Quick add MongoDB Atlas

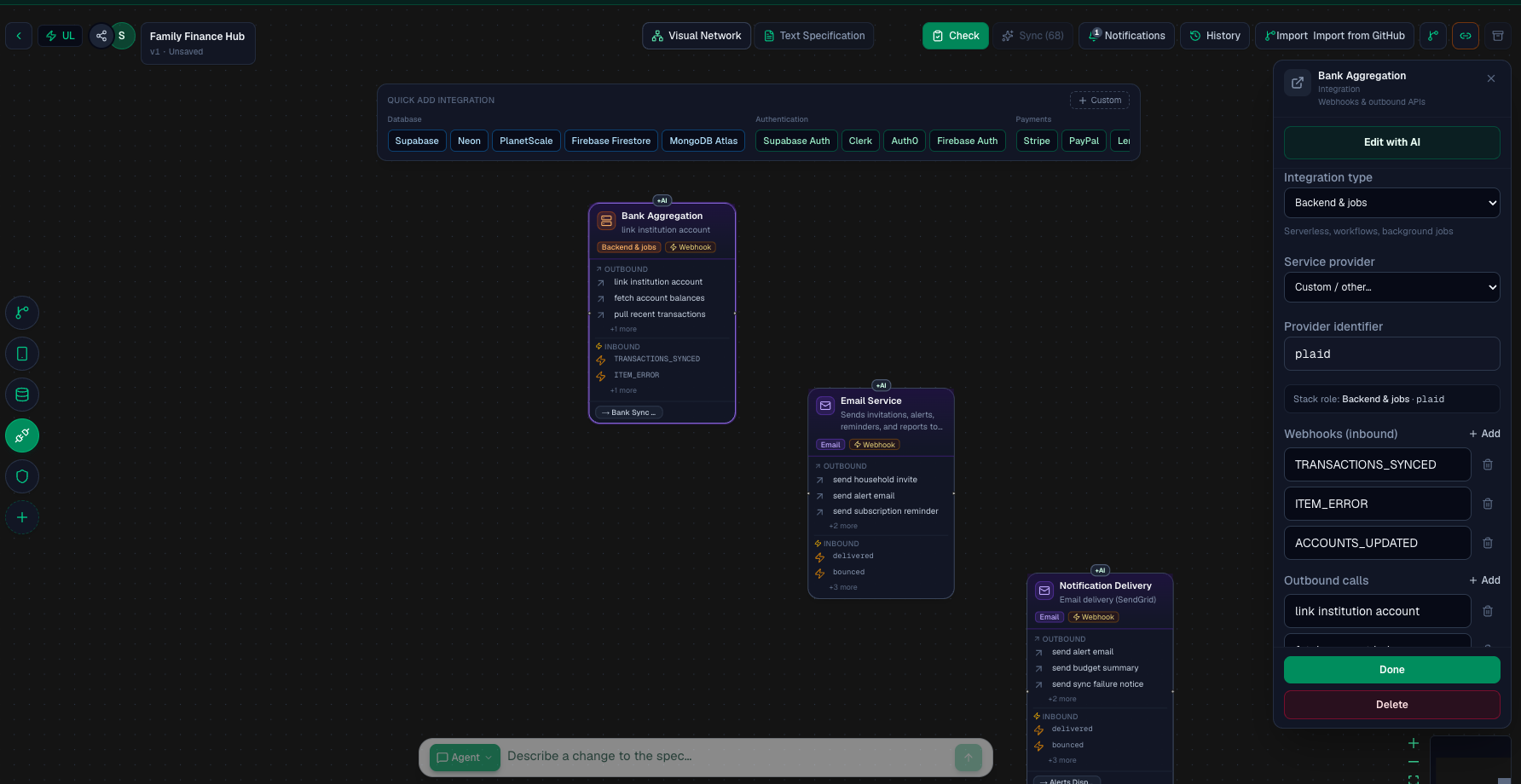point(703,141)
